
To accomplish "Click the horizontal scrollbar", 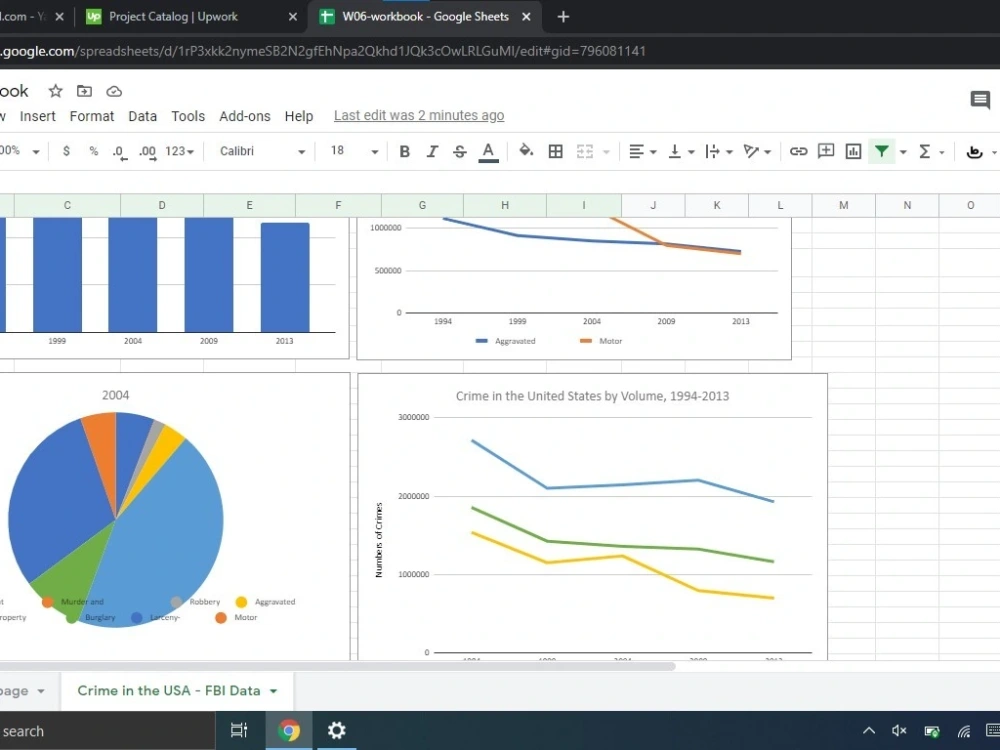I will 337,666.
